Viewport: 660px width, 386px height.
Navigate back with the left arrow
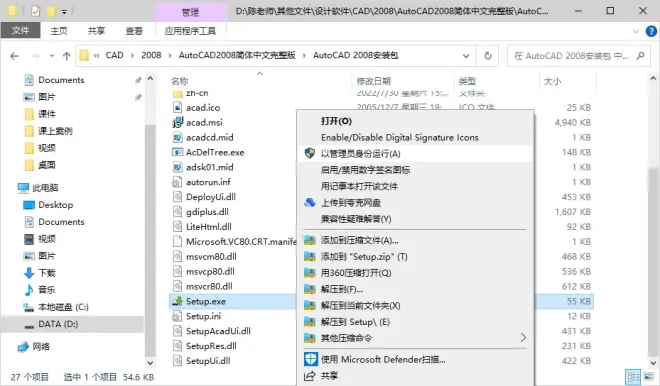point(14,56)
